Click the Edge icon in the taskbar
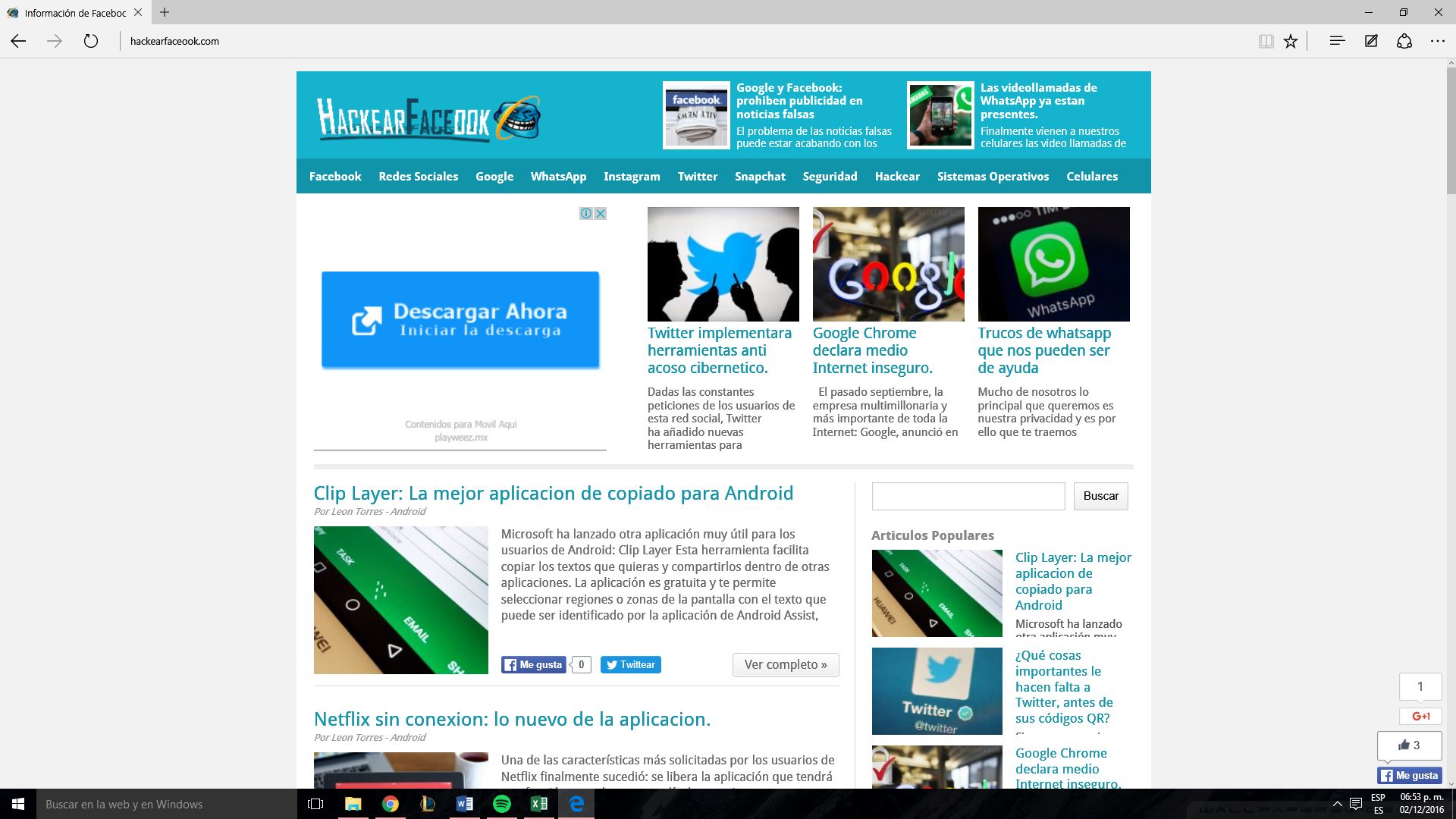 576,804
